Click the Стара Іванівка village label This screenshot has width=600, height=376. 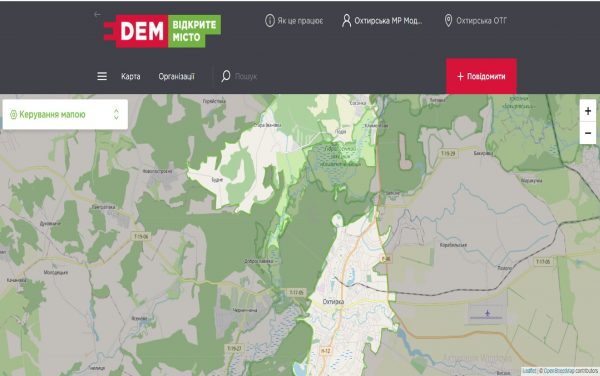click(267, 125)
